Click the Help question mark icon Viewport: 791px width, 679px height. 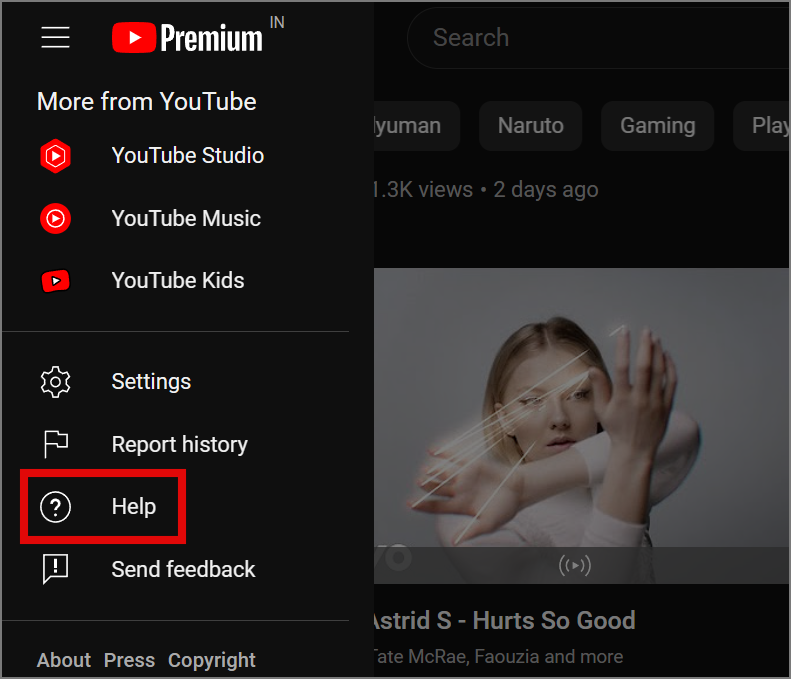coord(55,507)
